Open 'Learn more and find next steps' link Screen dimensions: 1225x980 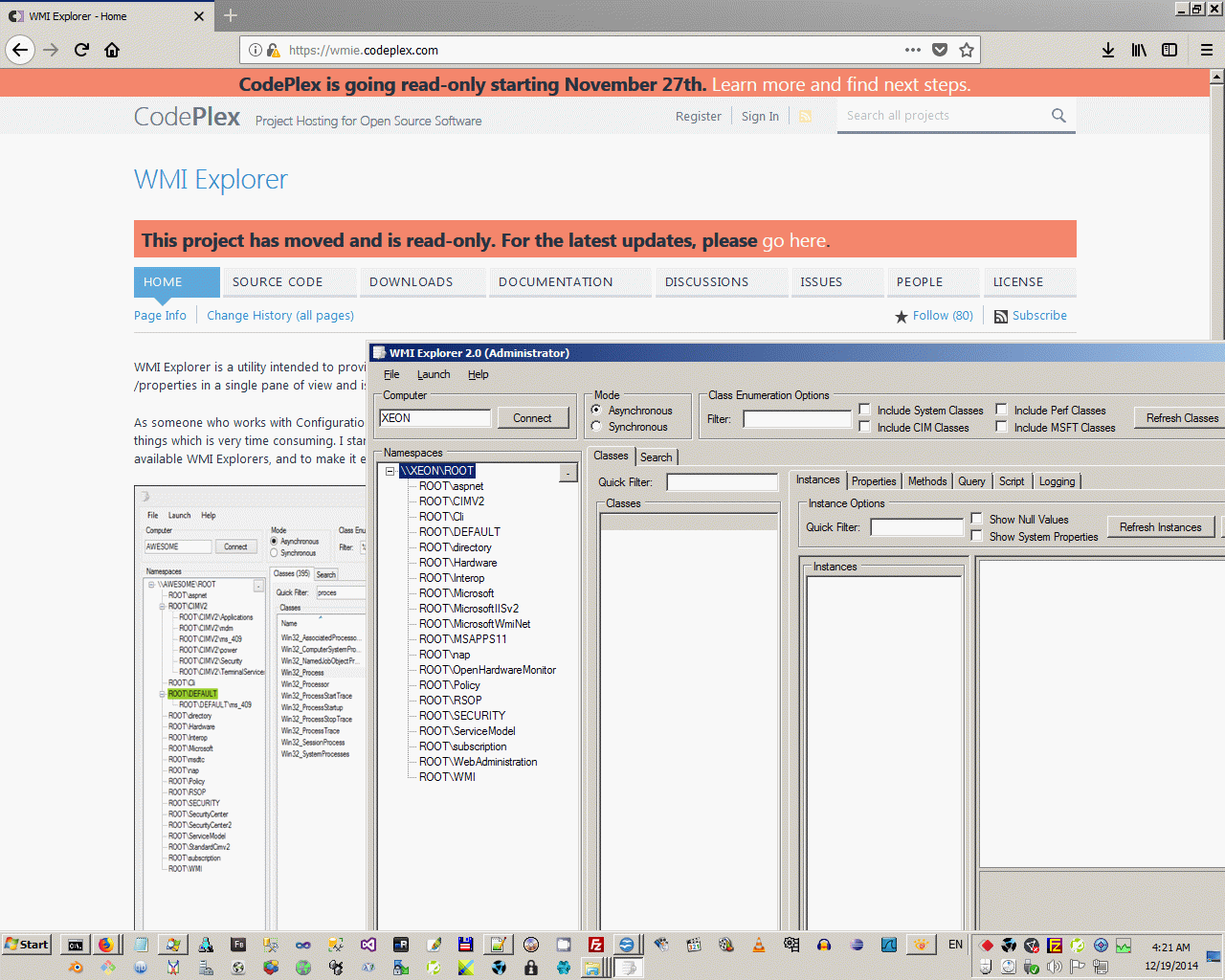(x=841, y=84)
